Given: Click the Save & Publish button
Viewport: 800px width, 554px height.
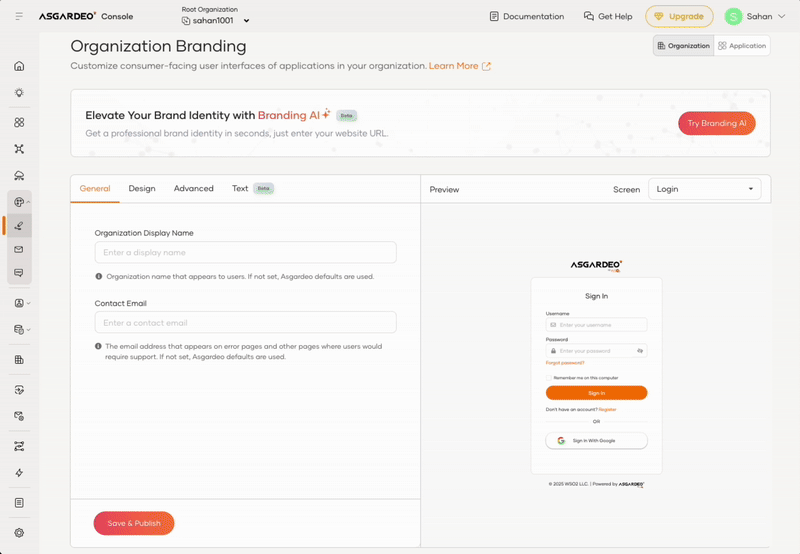Looking at the screenshot, I should pos(134,523).
